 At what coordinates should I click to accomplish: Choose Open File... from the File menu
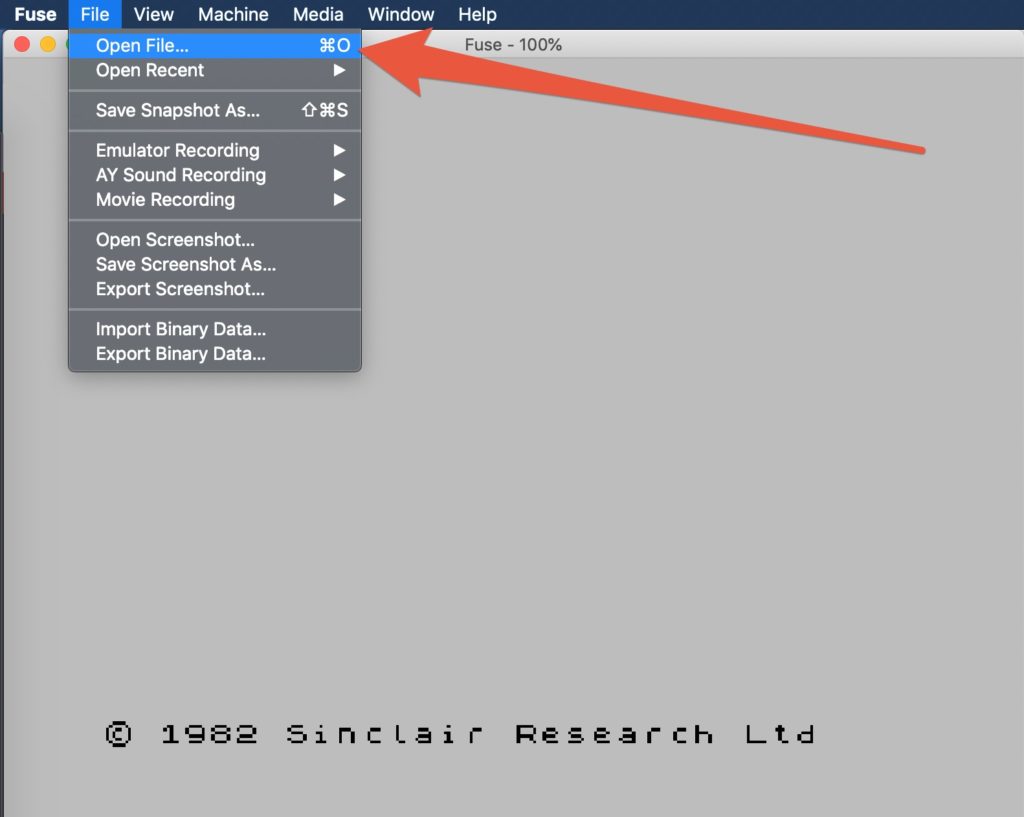point(215,46)
